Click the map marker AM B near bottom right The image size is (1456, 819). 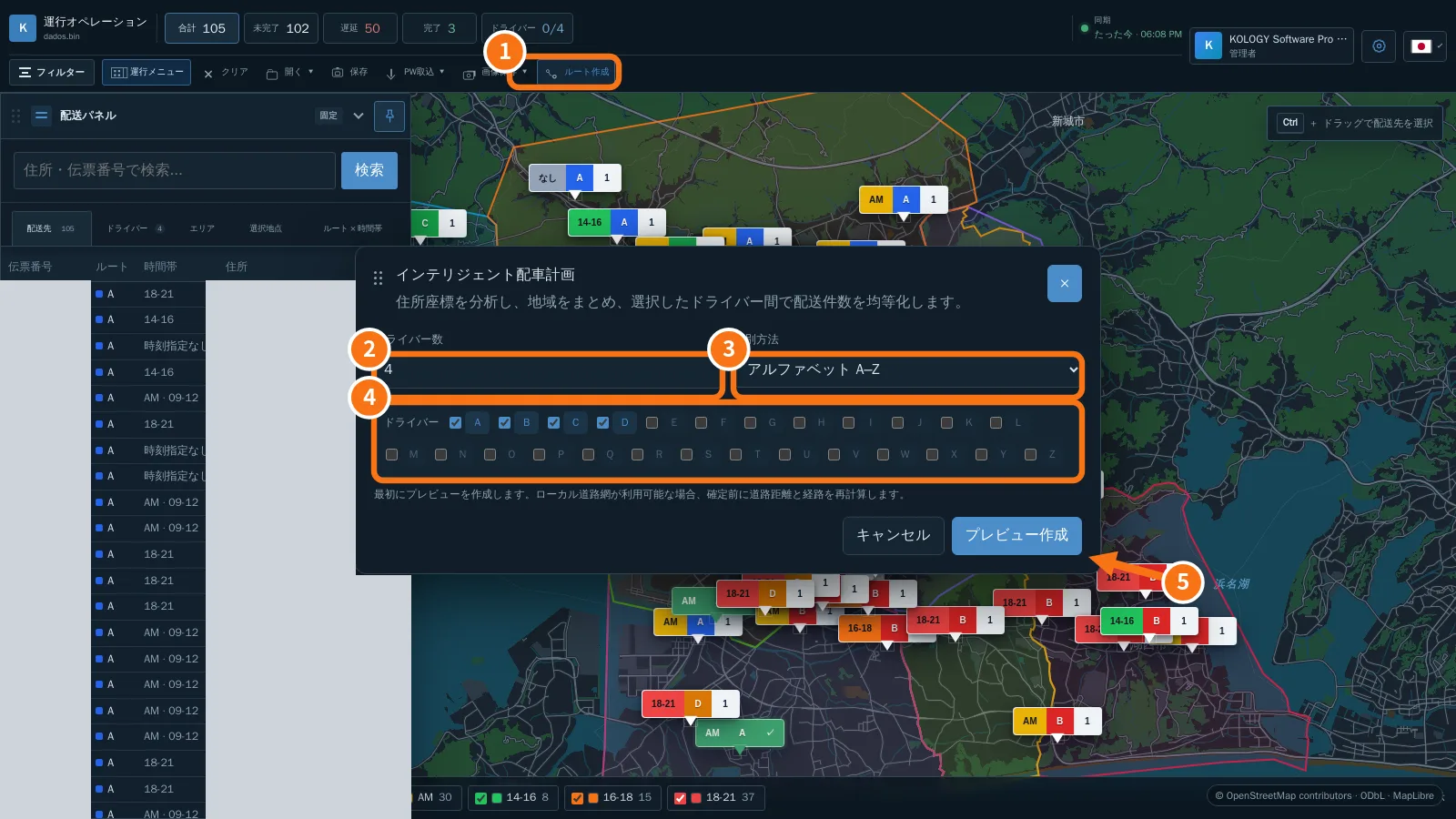(1057, 721)
